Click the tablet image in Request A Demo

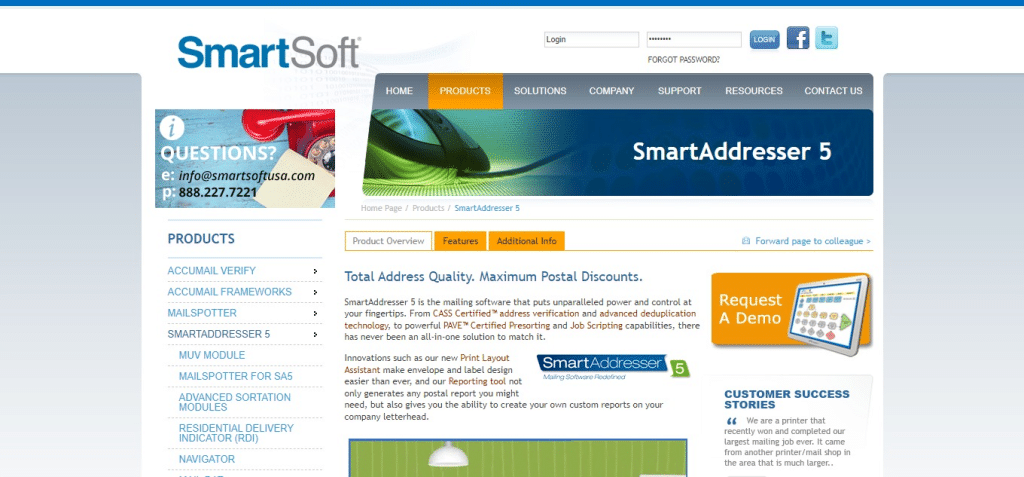(x=829, y=316)
